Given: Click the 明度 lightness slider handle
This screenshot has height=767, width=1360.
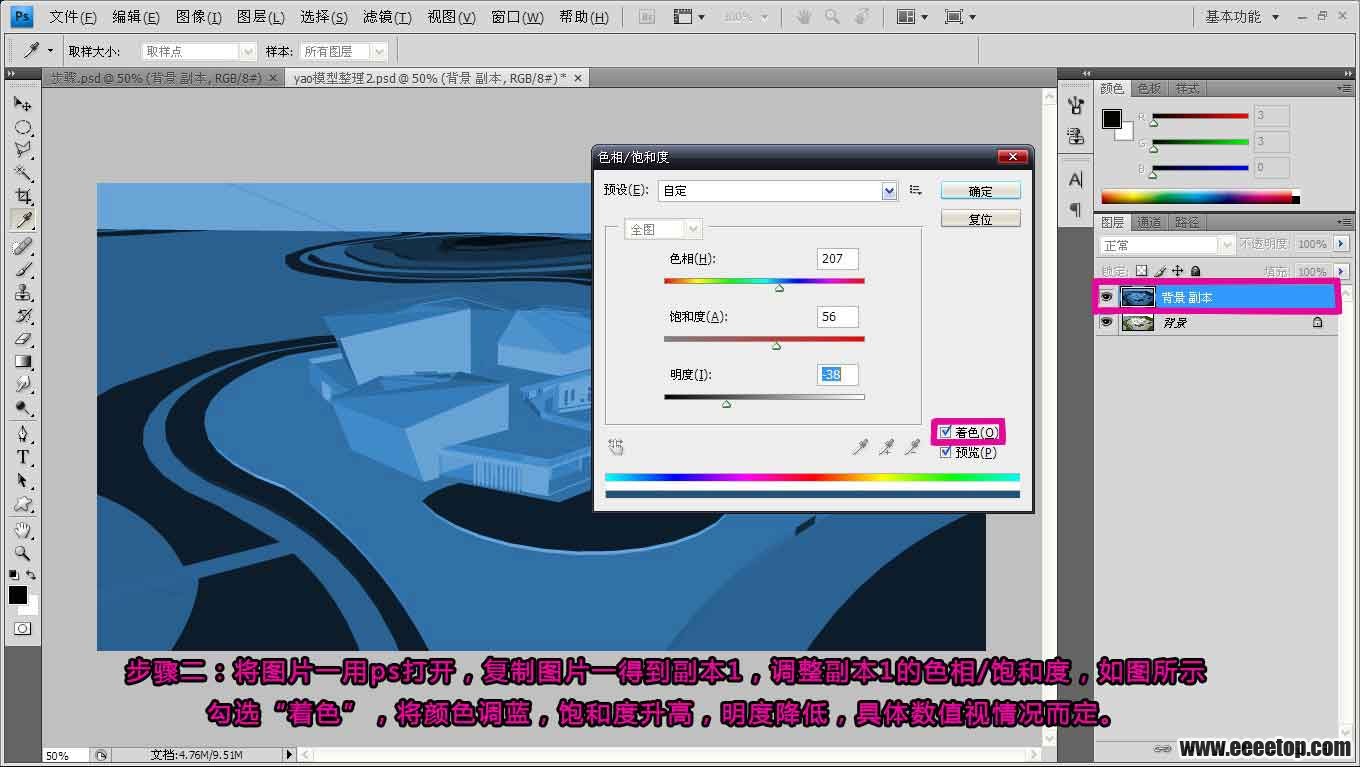Looking at the screenshot, I should (726, 404).
